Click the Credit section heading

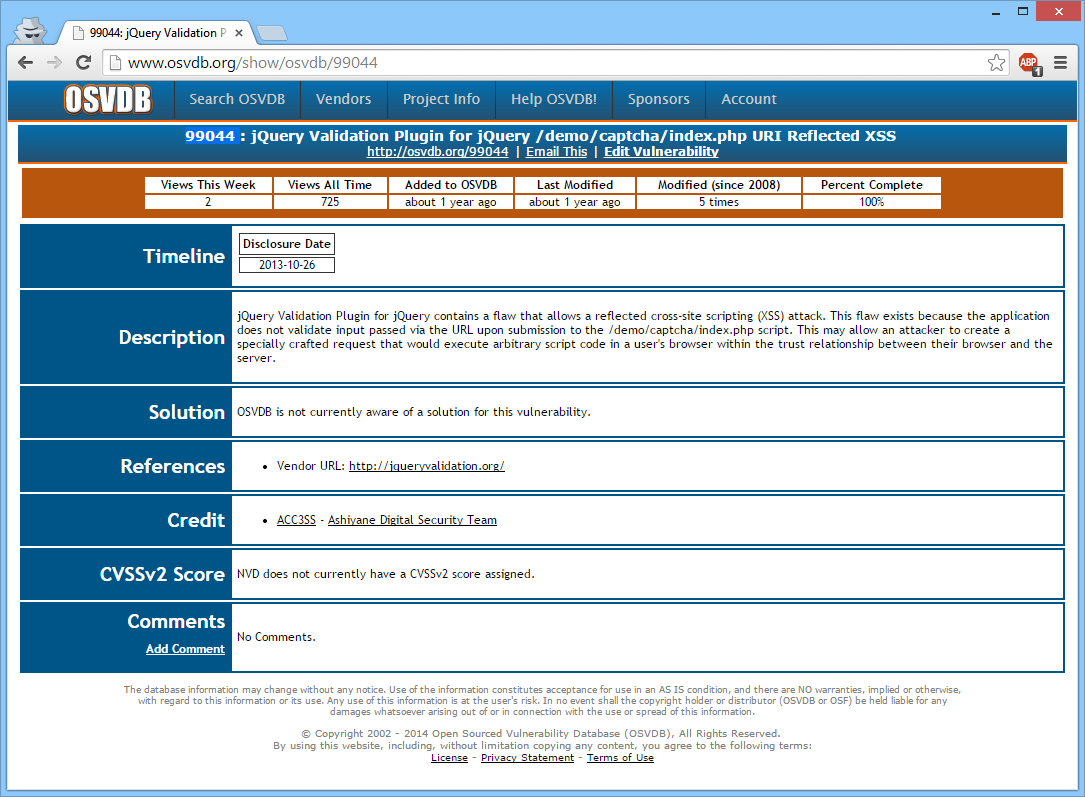click(197, 520)
